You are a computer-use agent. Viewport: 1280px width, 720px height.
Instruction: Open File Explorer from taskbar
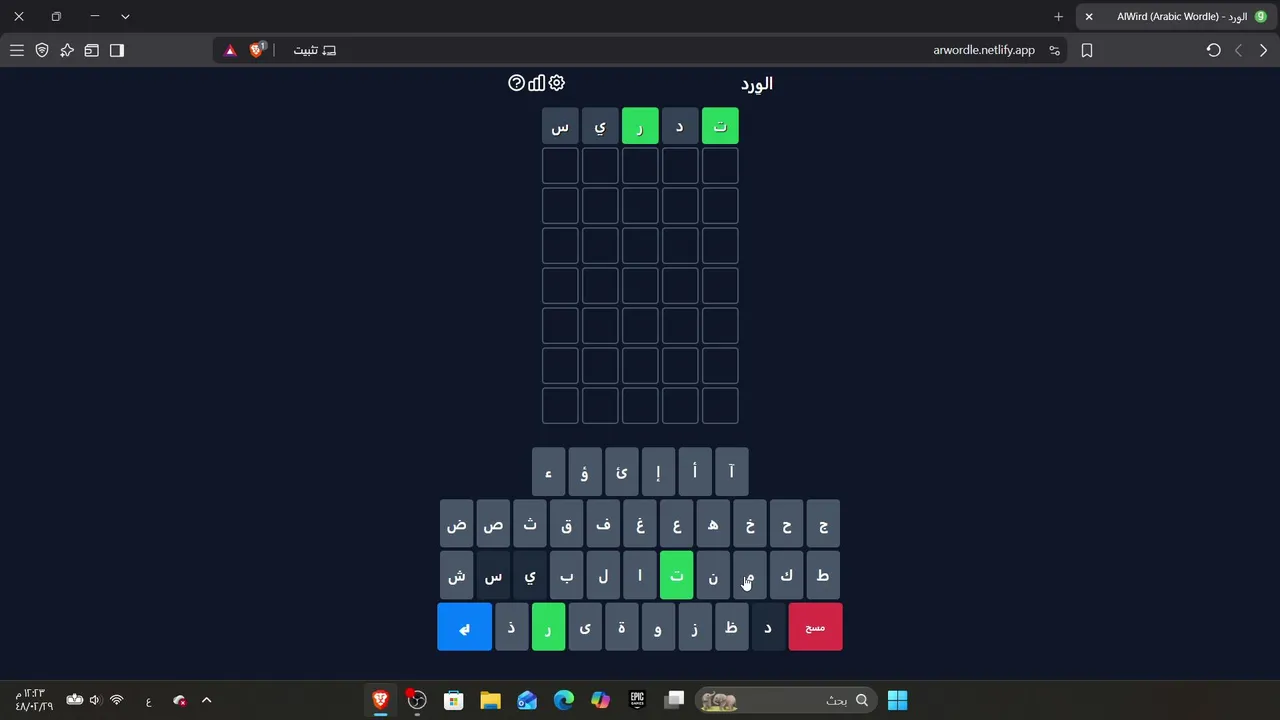point(490,700)
